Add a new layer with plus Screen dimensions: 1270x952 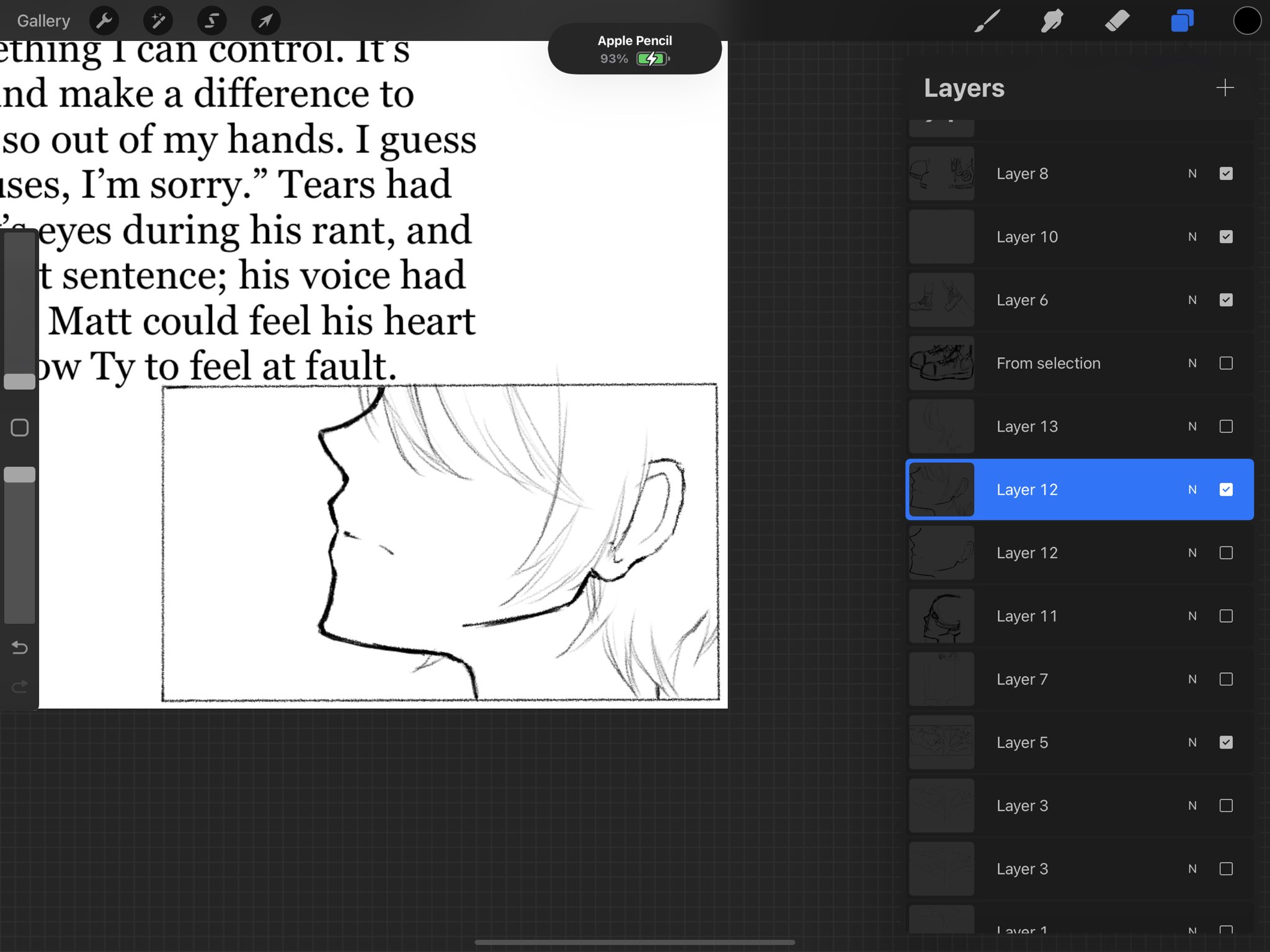pos(1225,87)
